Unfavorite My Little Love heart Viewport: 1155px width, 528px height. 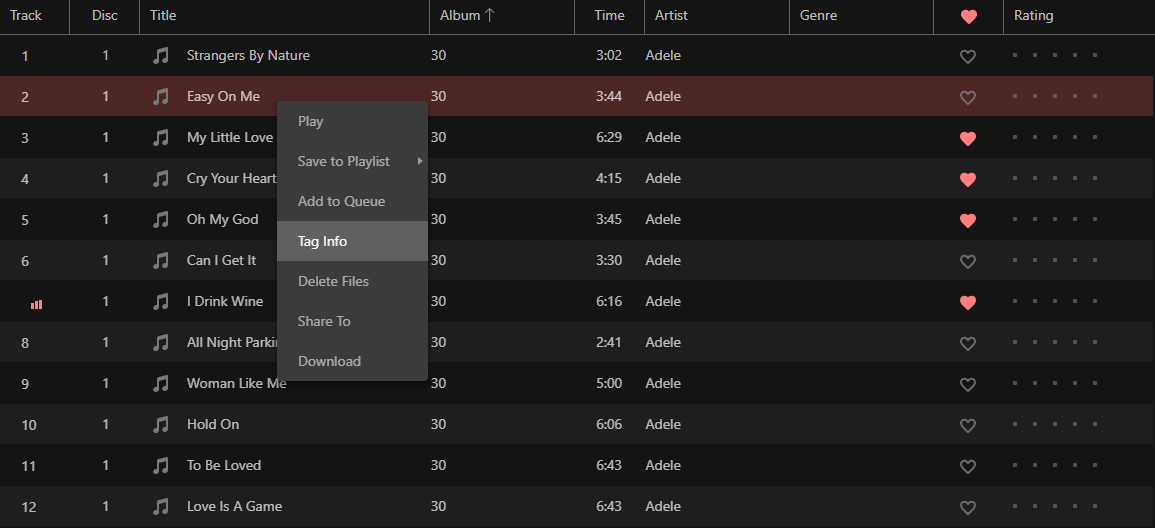968,138
